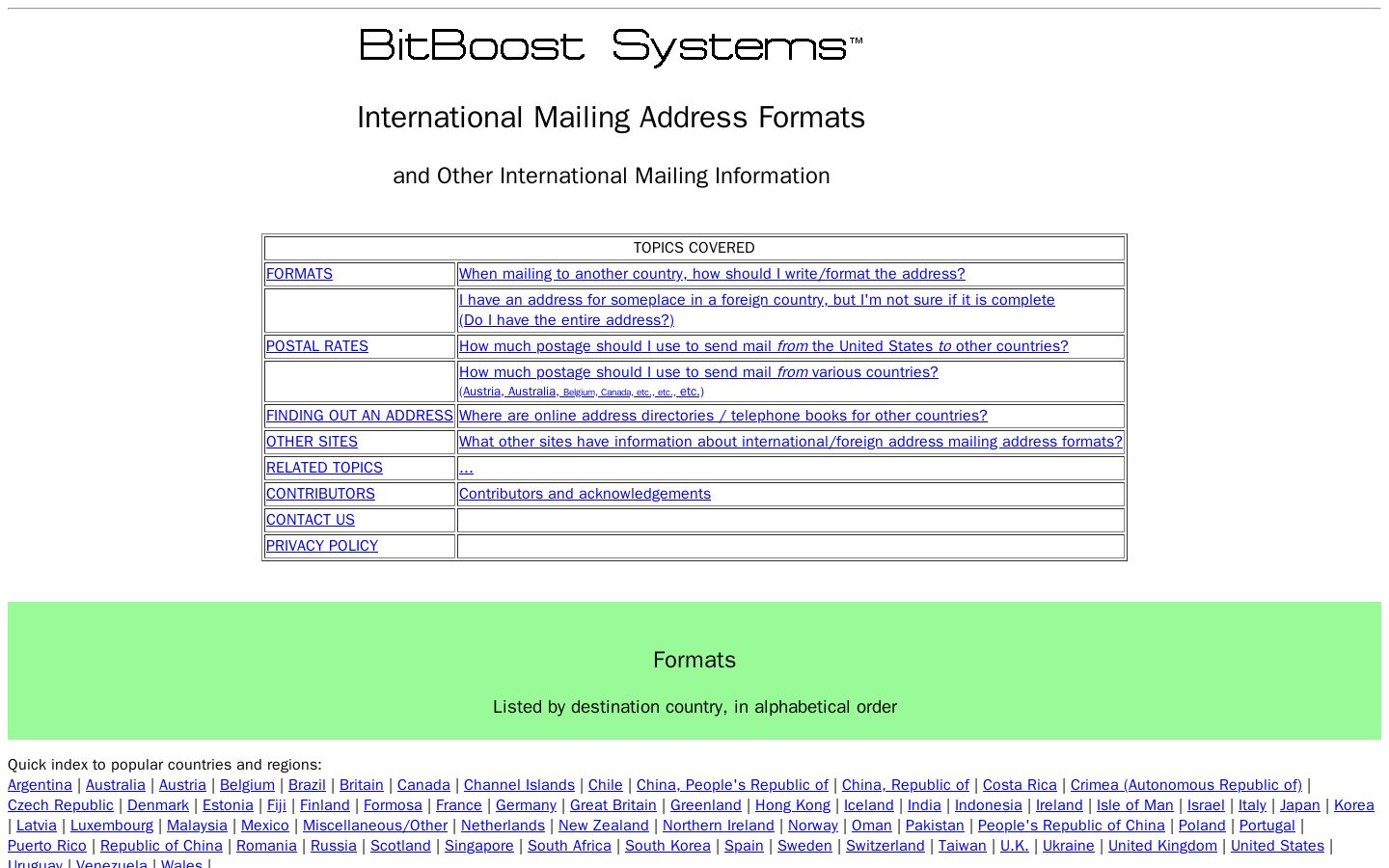Go to the Northern Ireland link
The image size is (1389, 868).
(x=719, y=826)
